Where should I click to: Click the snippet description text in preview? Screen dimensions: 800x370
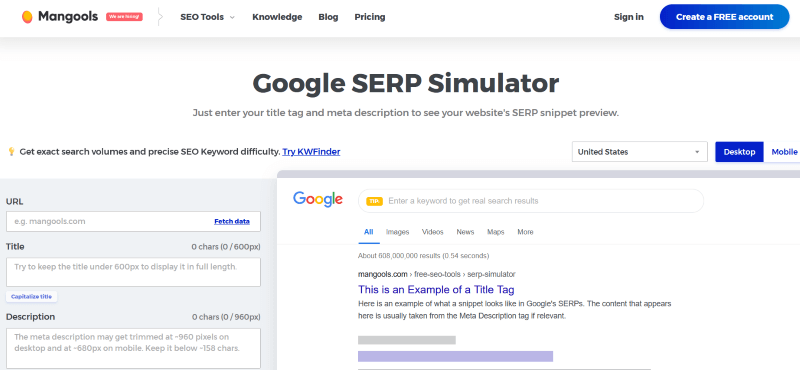click(x=514, y=310)
